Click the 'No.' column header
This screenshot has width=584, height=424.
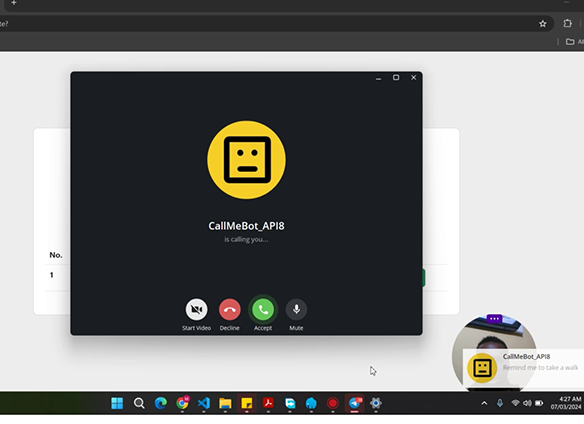tap(56, 255)
